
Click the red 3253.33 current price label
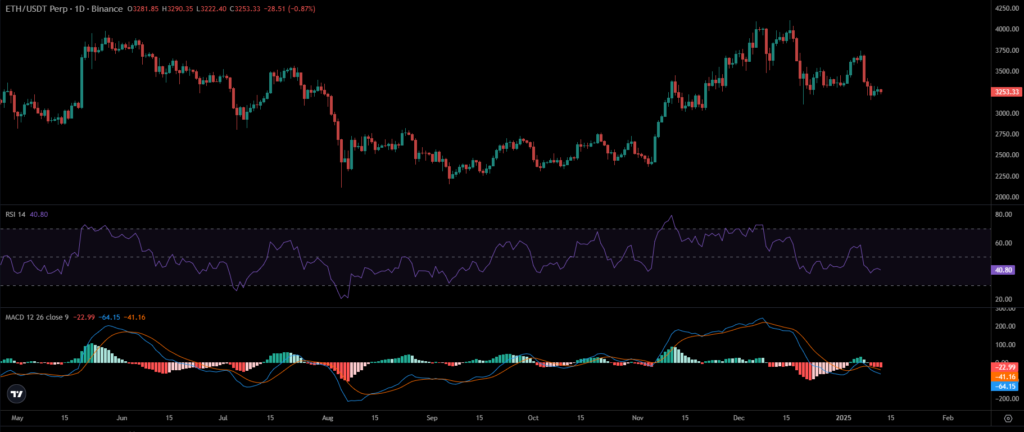pos(1004,92)
